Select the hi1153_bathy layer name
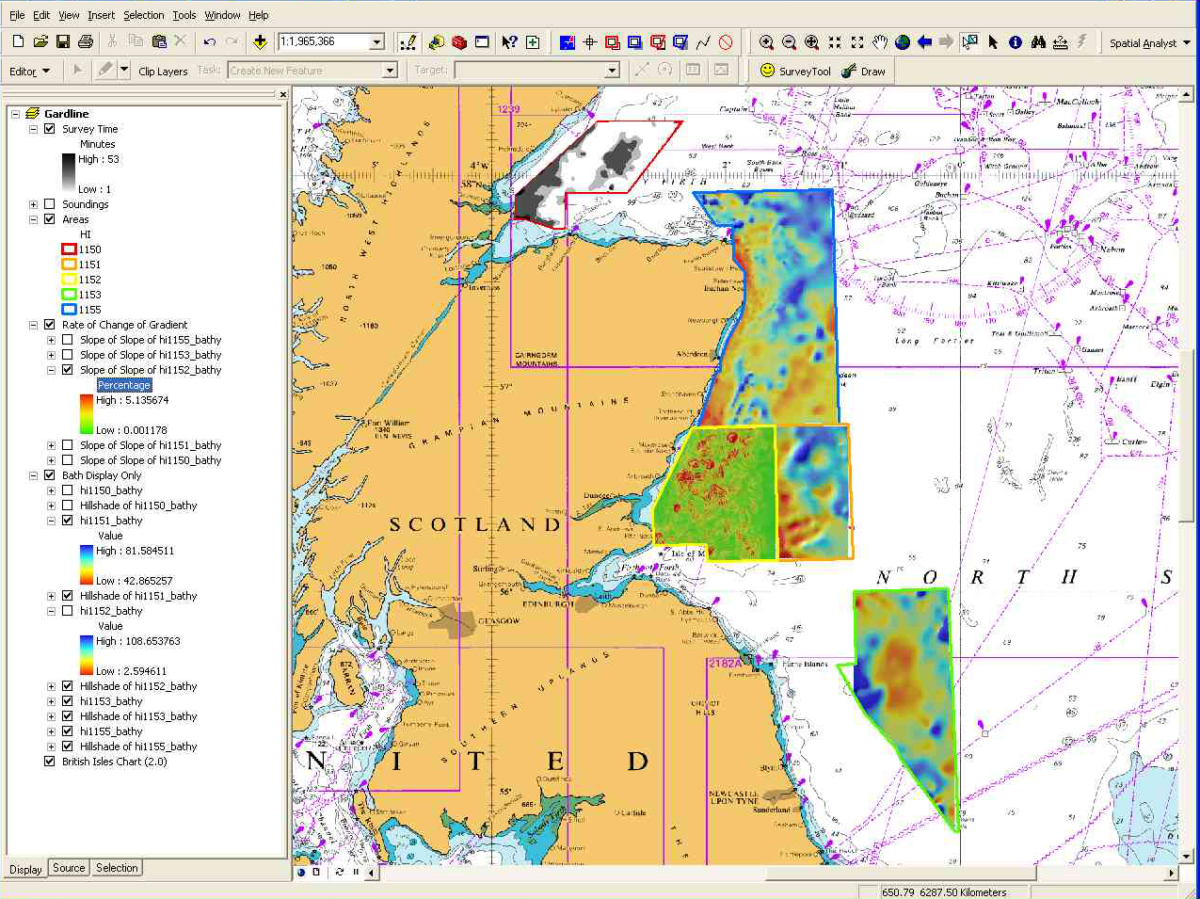Screen dimensions: 1200x899 click(111, 701)
